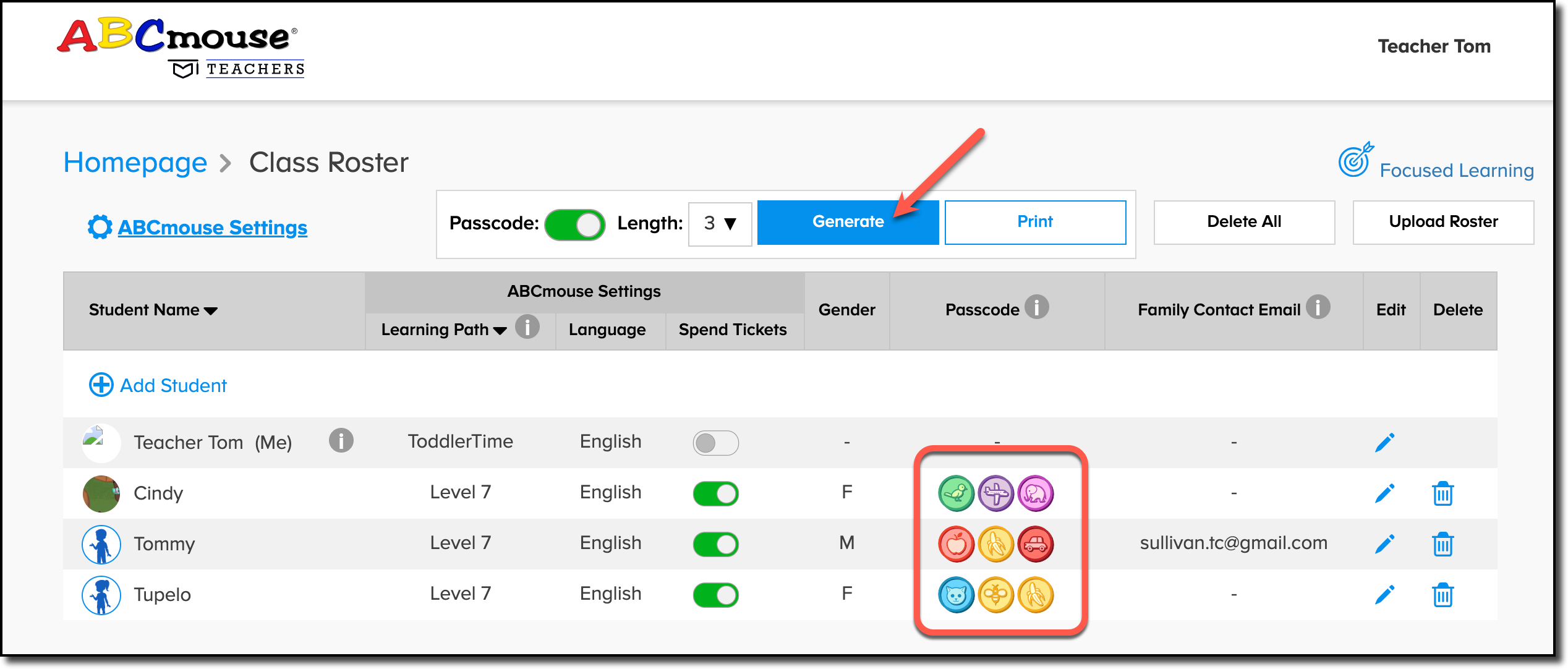The image size is (1568, 669).
Task: Select the green bird passcode icon for Cindy
Action: coord(957,493)
